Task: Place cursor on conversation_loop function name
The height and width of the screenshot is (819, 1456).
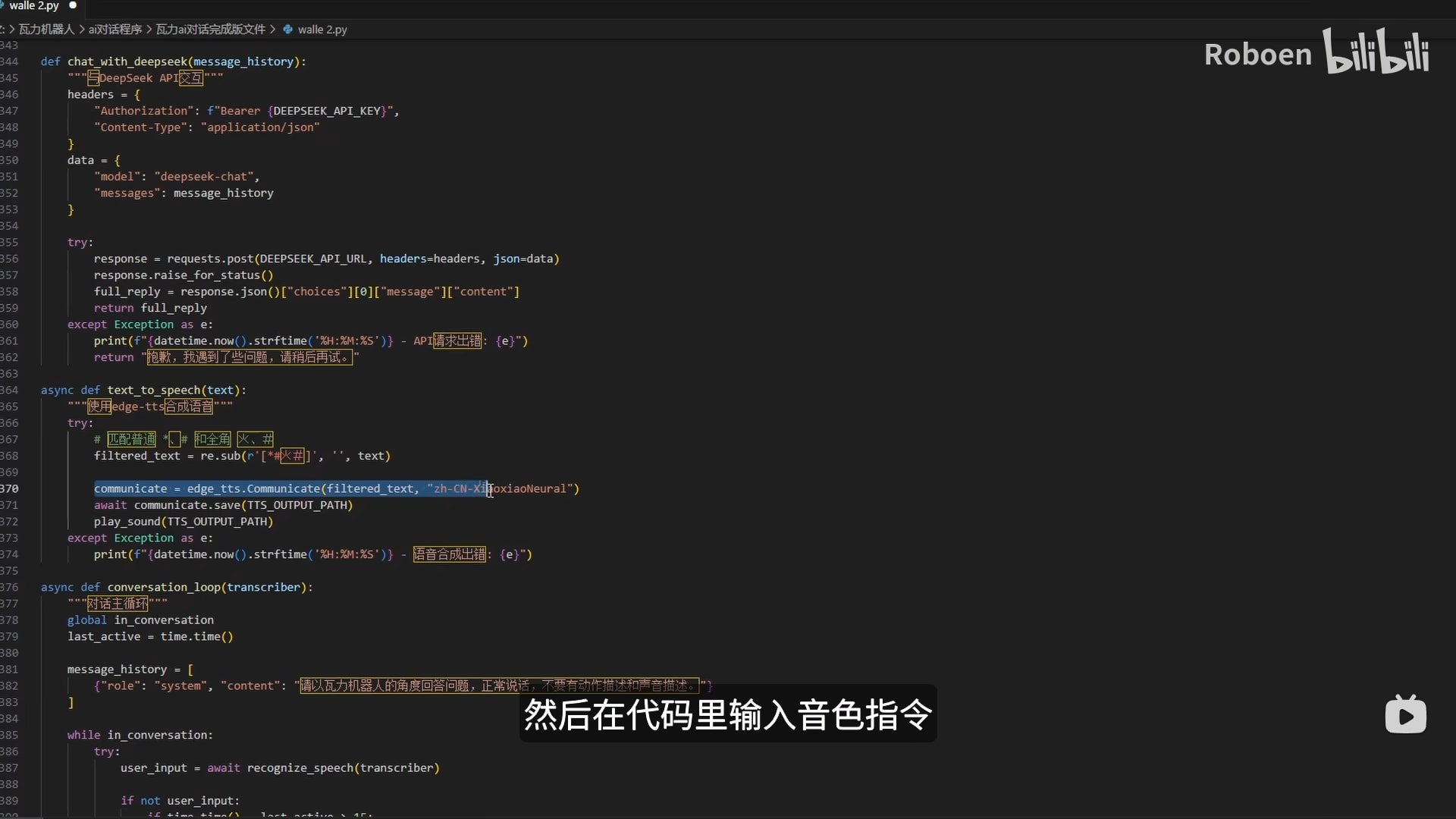Action: tap(162, 588)
